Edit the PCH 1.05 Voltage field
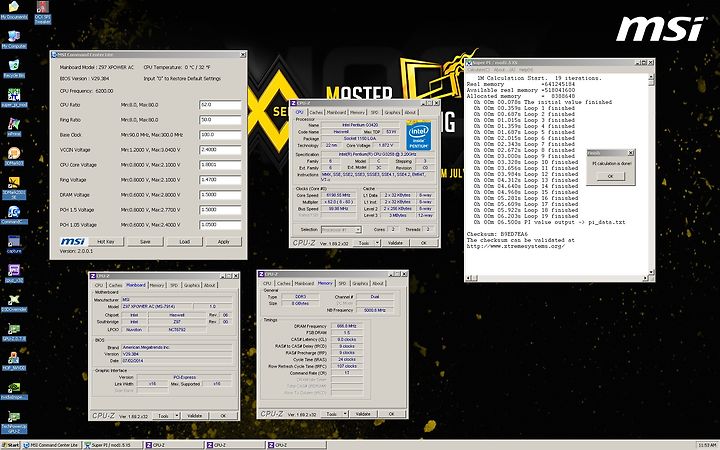 [220, 225]
